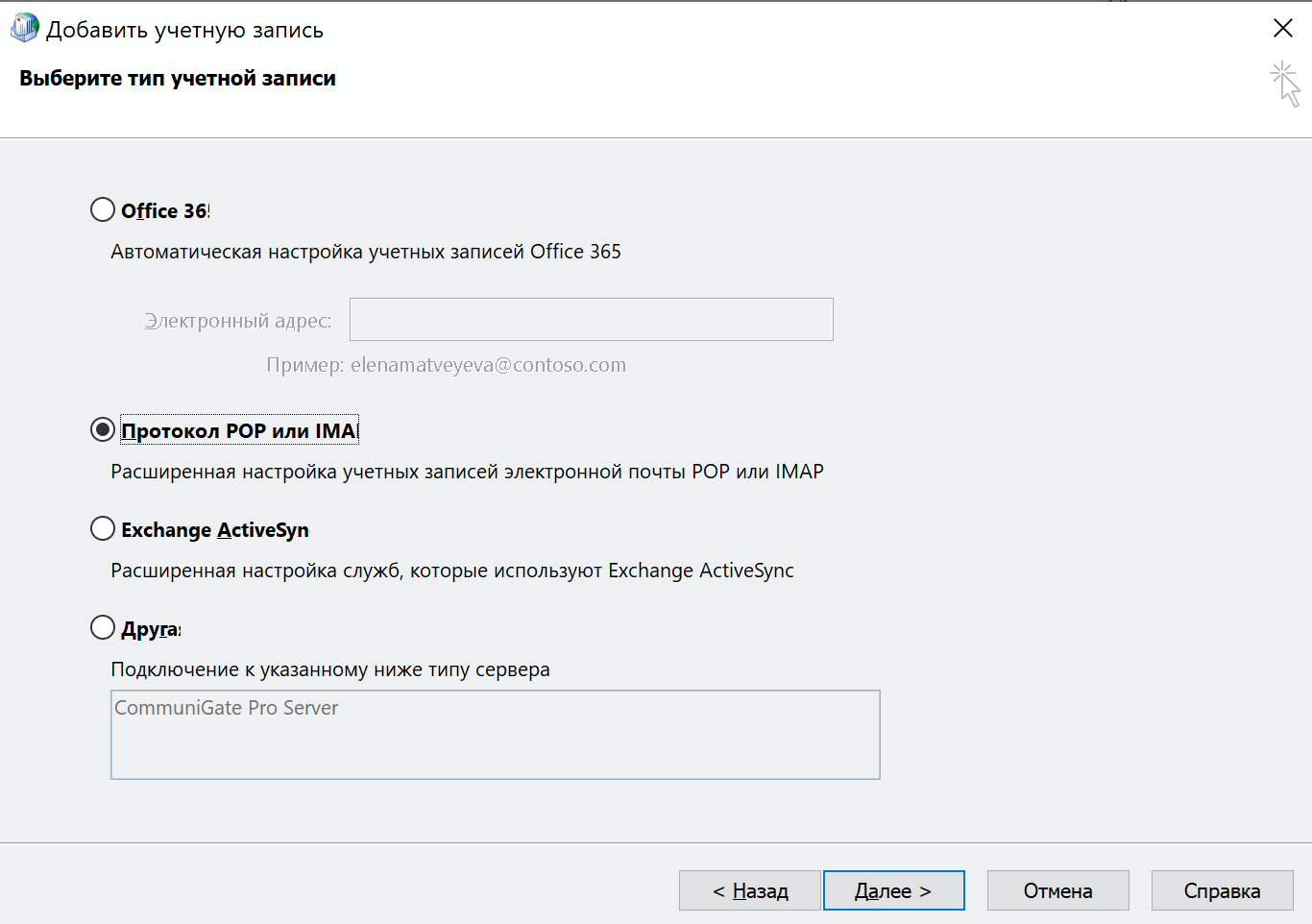
Task: Click the Office 365 automatic setup description
Action: [x=365, y=252]
